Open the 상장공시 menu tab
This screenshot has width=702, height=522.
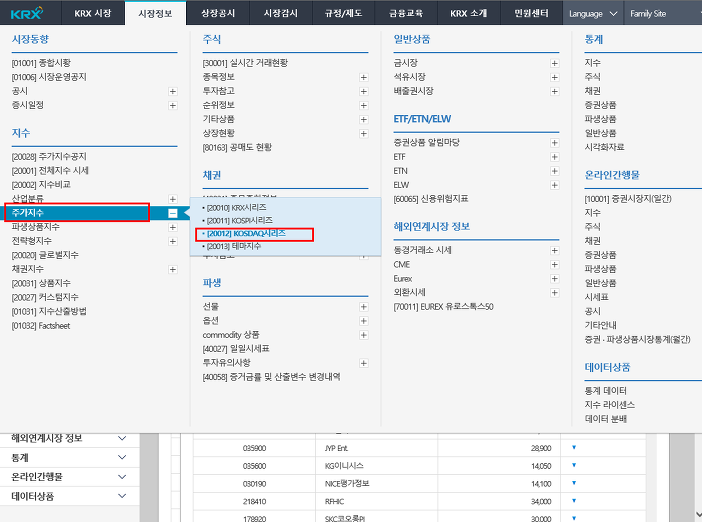tap(218, 13)
